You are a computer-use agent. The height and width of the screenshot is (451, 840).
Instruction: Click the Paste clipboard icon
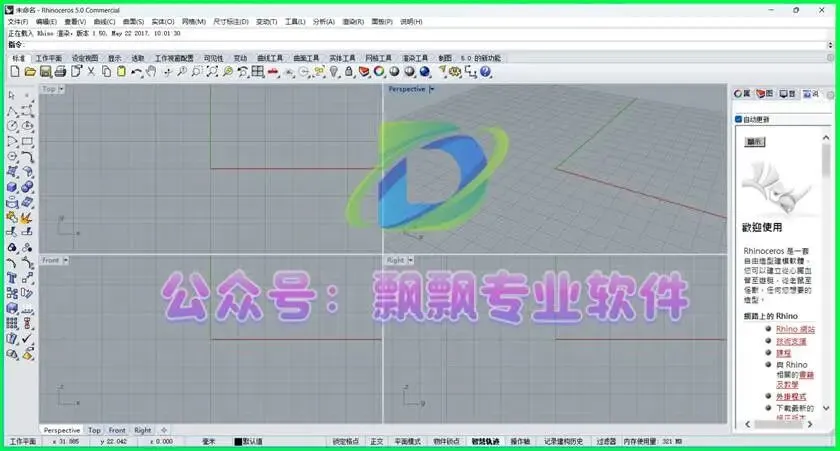pyautogui.click(x=122, y=71)
